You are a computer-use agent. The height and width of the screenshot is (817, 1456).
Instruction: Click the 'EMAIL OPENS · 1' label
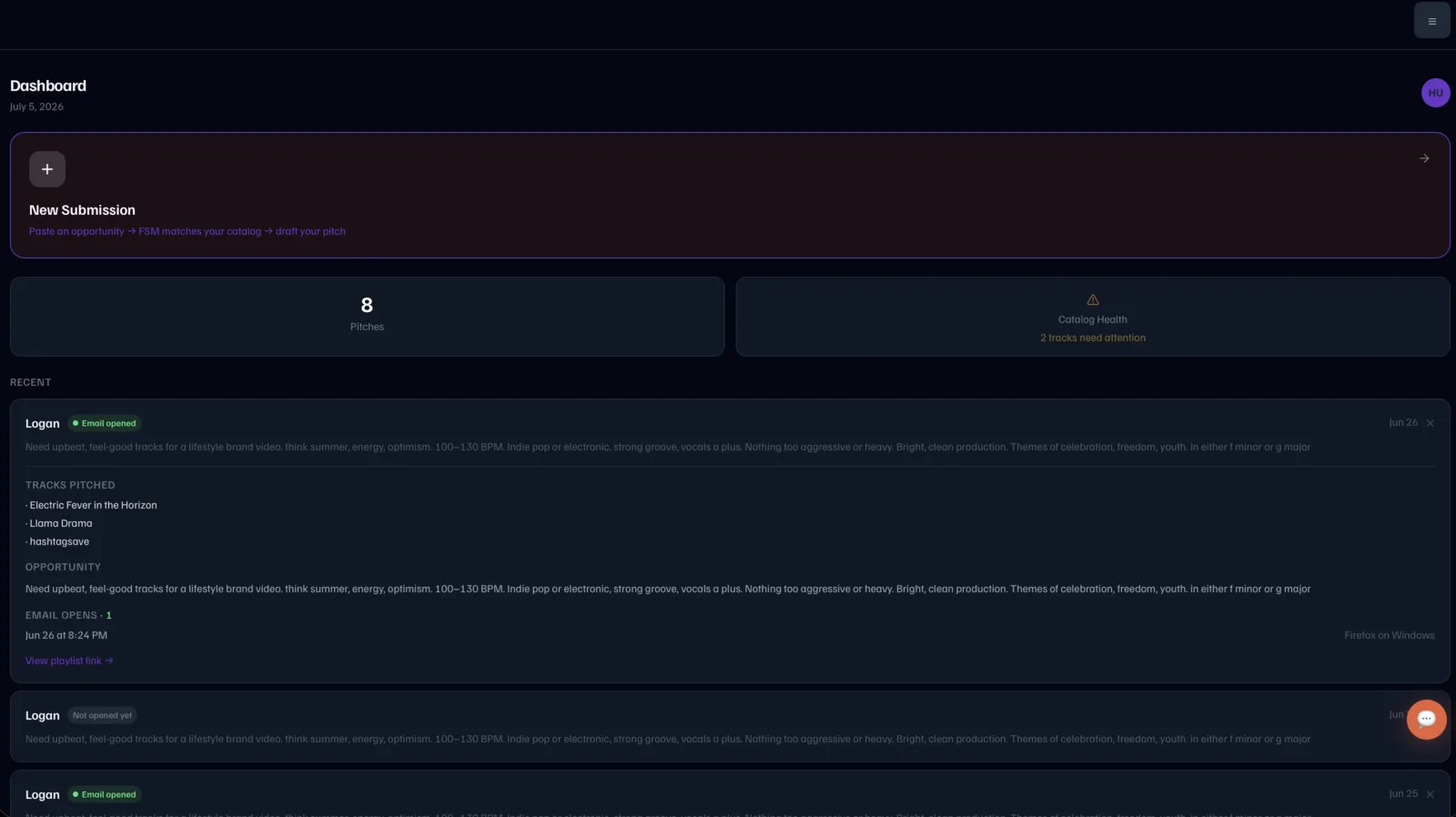[68, 615]
